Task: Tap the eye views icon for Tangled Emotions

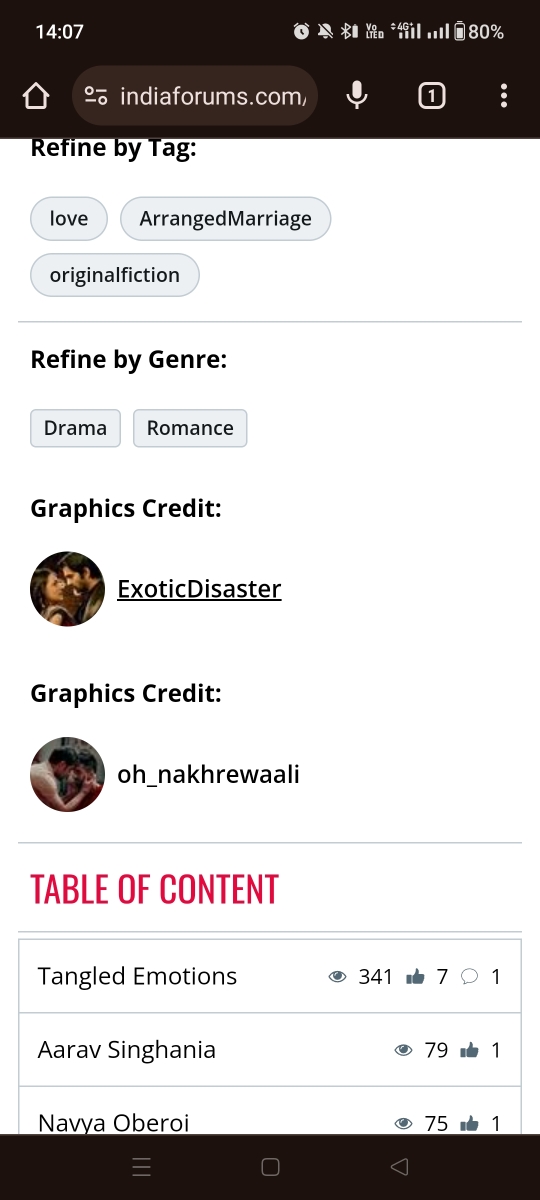Action: [338, 977]
